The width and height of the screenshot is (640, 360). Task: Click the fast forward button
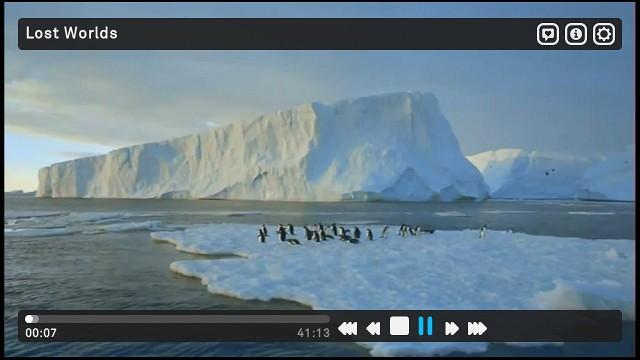pos(451,328)
